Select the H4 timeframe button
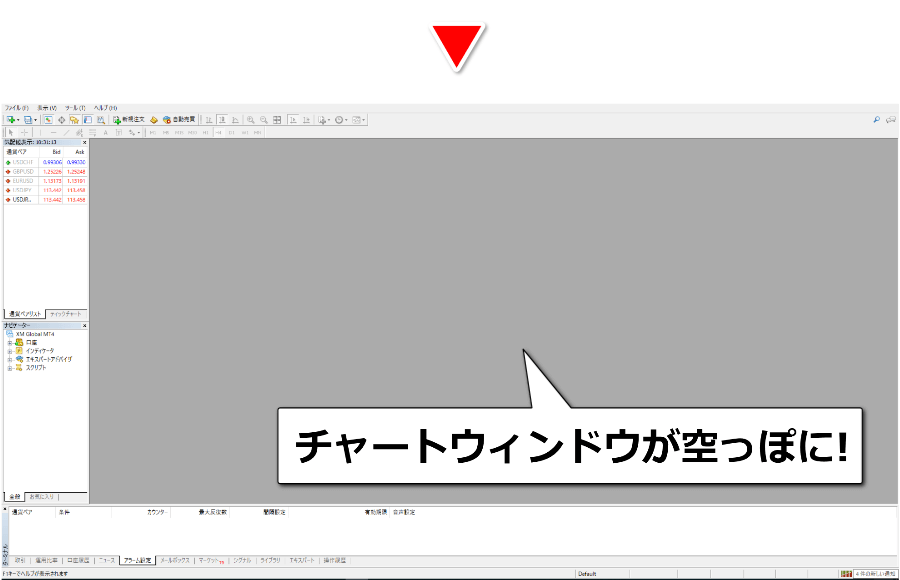Screen dimensions: 900x580 pyautogui.click(x=218, y=133)
